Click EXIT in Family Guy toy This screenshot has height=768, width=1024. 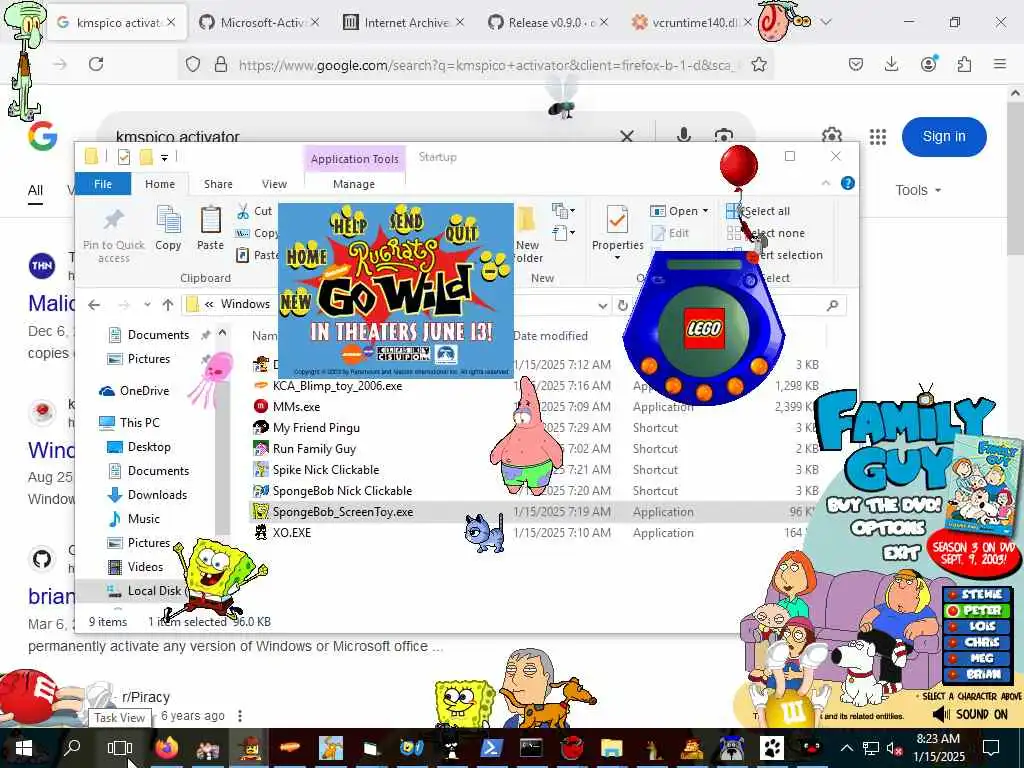pyautogui.click(x=901, y=554)
